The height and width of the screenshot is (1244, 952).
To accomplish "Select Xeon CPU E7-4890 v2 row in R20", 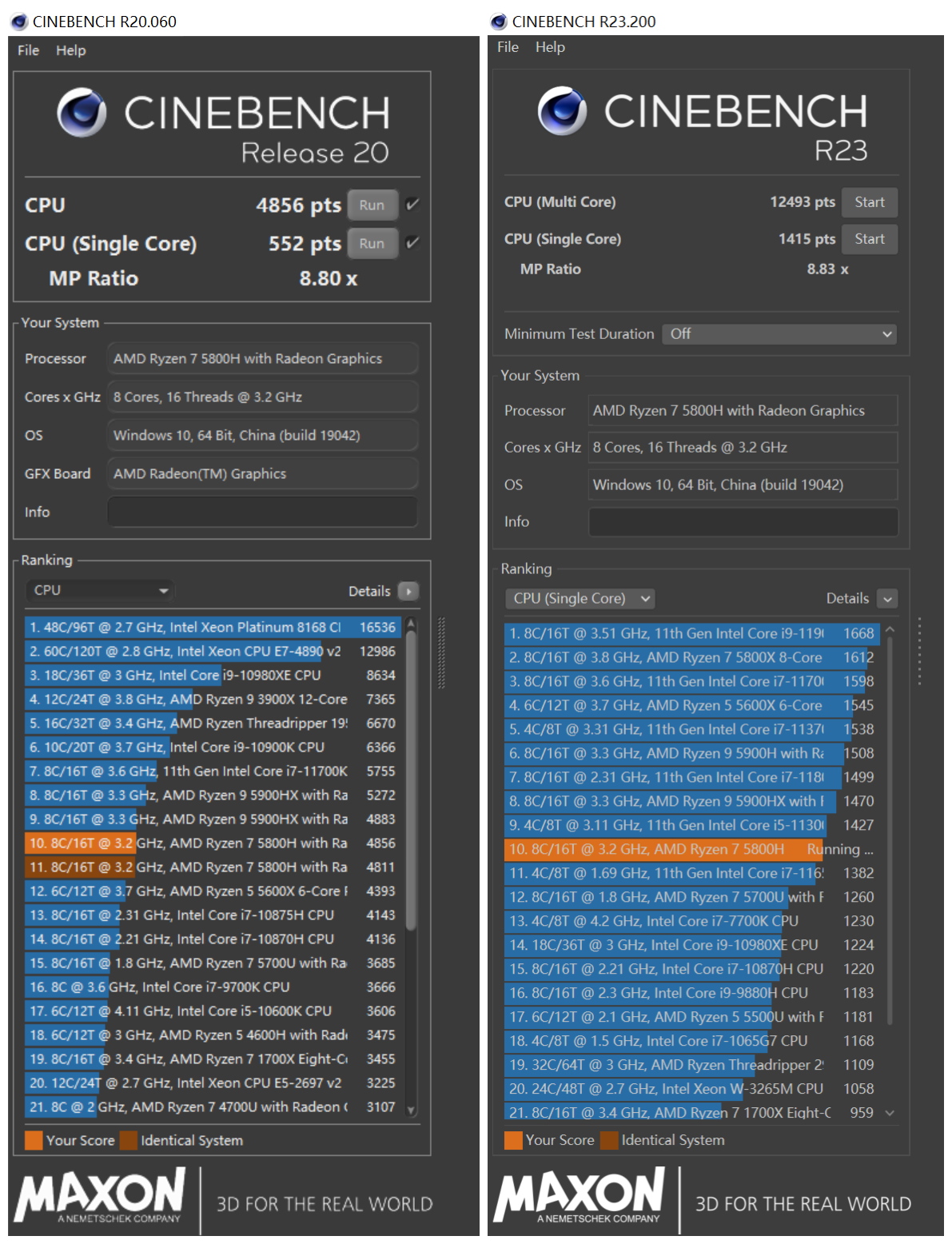I will coord(213,652).
